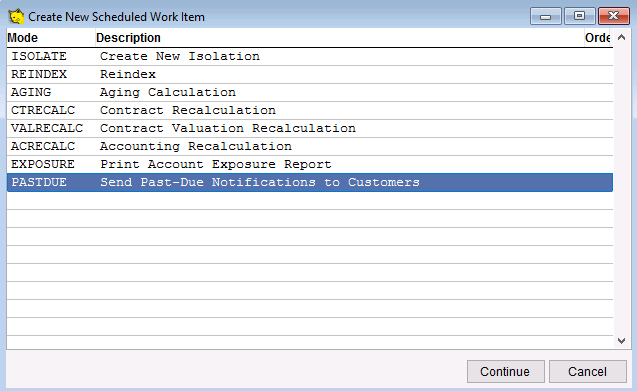Sort by the Description column header

339,38
